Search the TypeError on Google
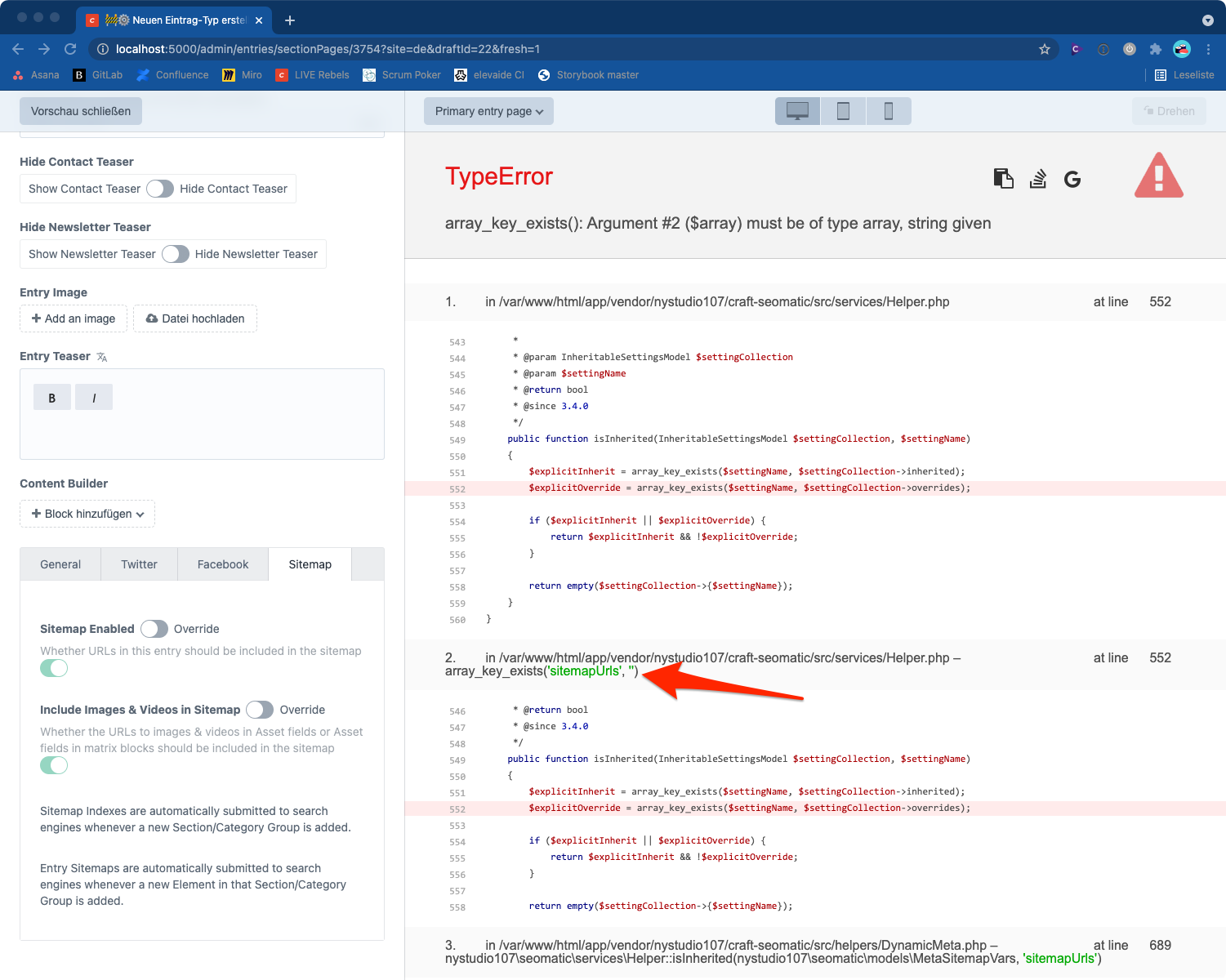This screenshot has width=1226, height=980. coord(1072,178)
